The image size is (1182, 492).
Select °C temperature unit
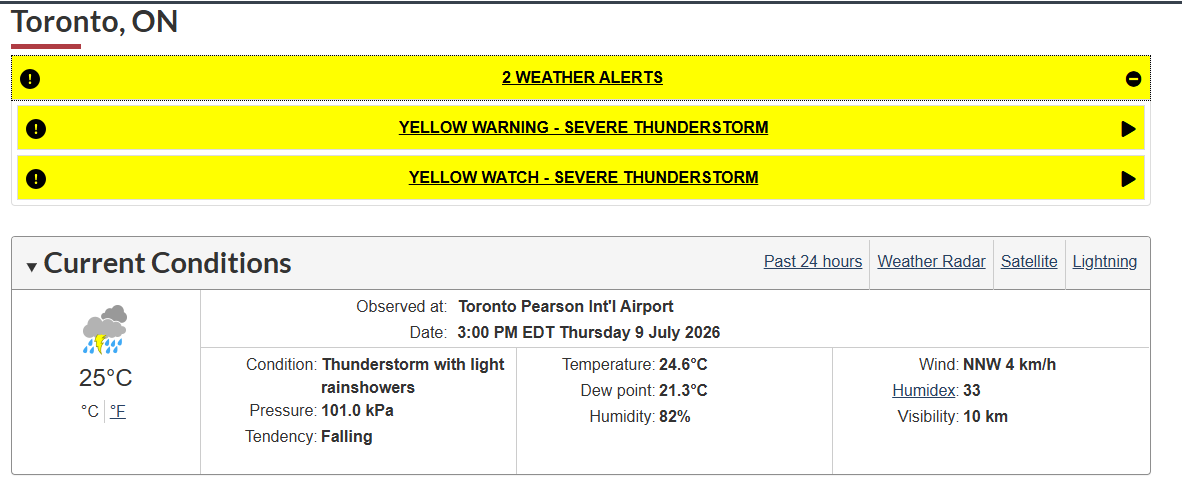(x=90, y=411)
